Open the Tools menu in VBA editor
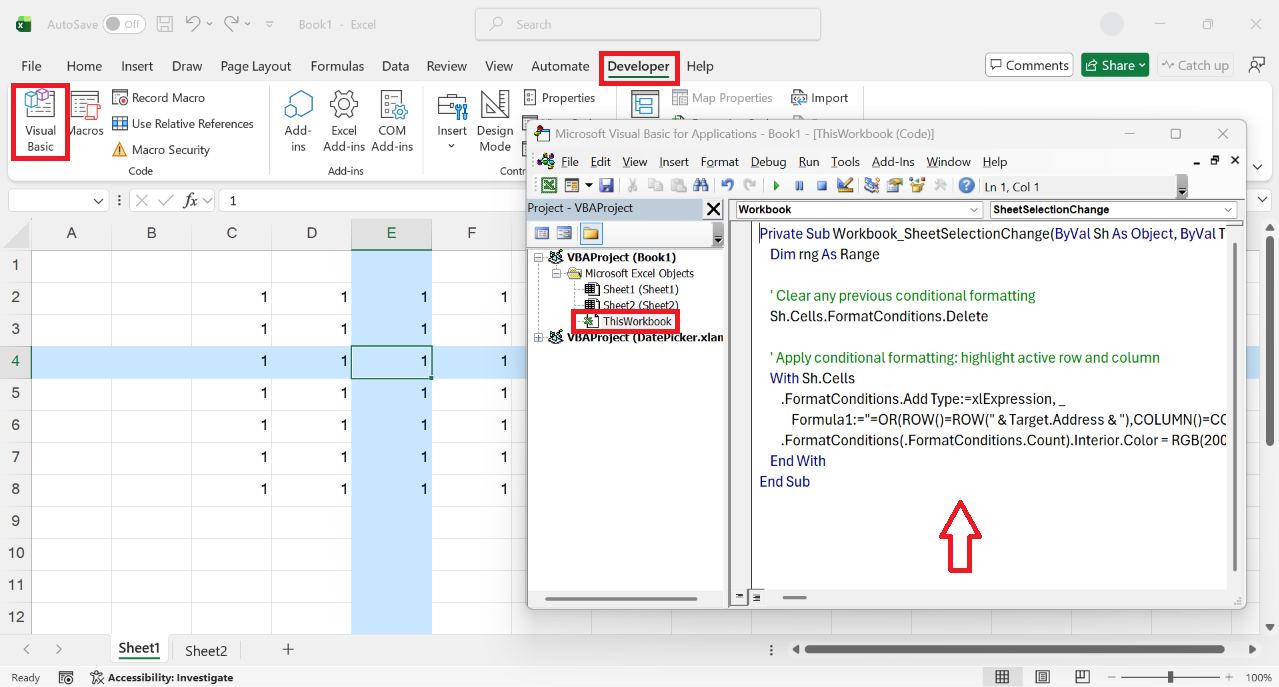1279x687 pixels. click(845, 162)
